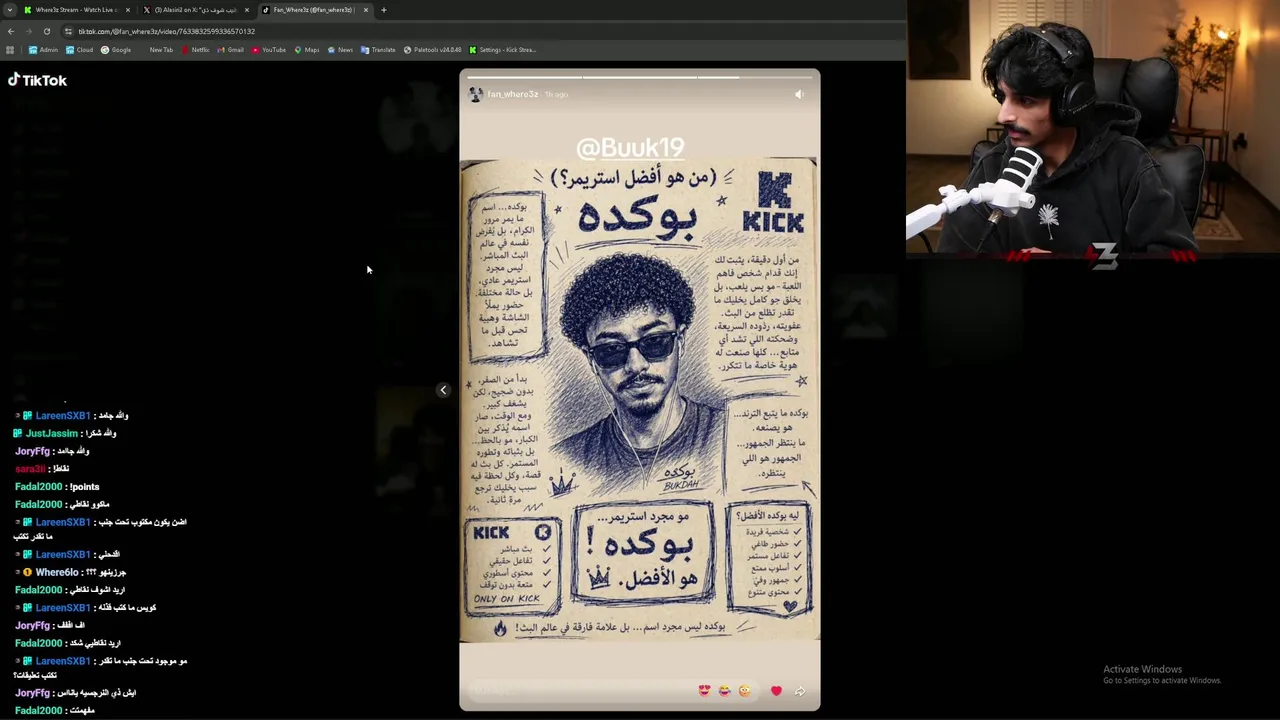Open the Paletools v24.0.48 bookmark

(433, 50)
